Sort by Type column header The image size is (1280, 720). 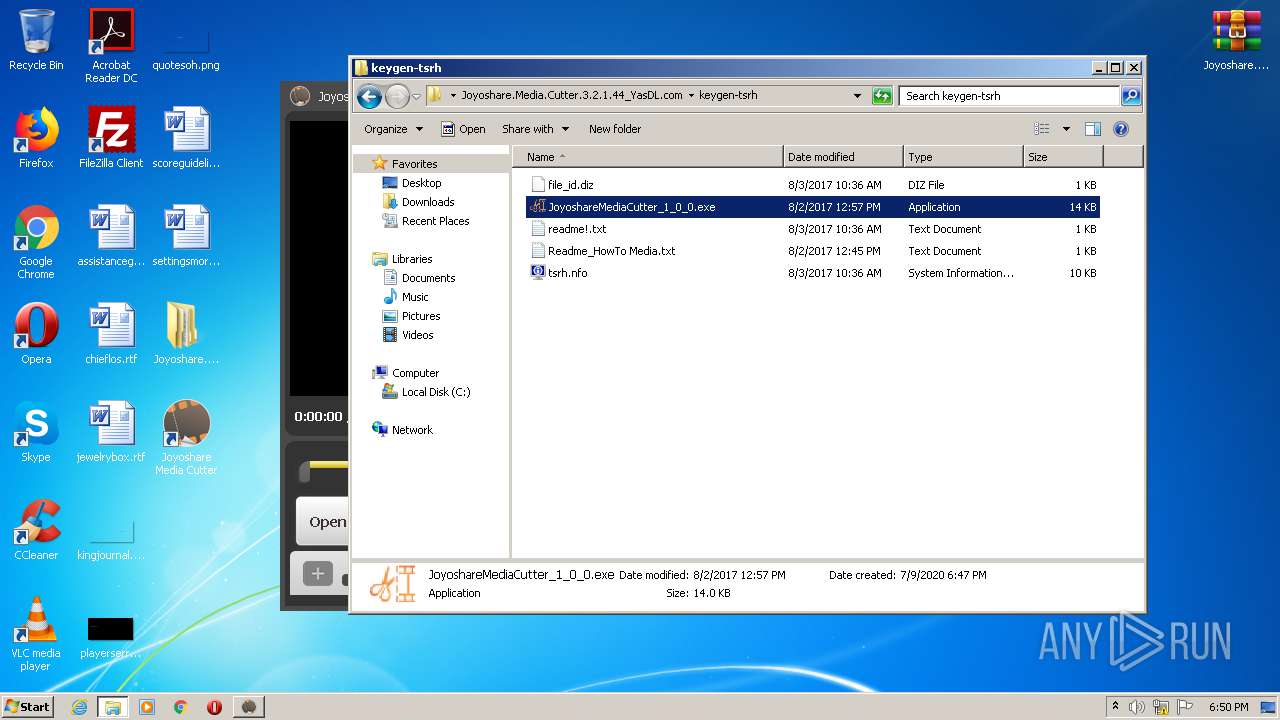pyautogui.click(x=963, y=157)
